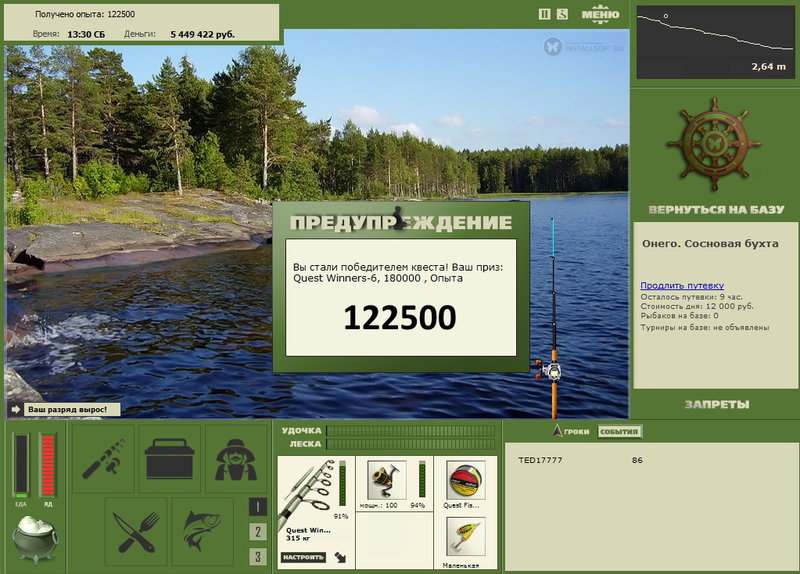Select the spinning reel thumbnail
Screen dimensions: 800x574
(x=387, y=480)
